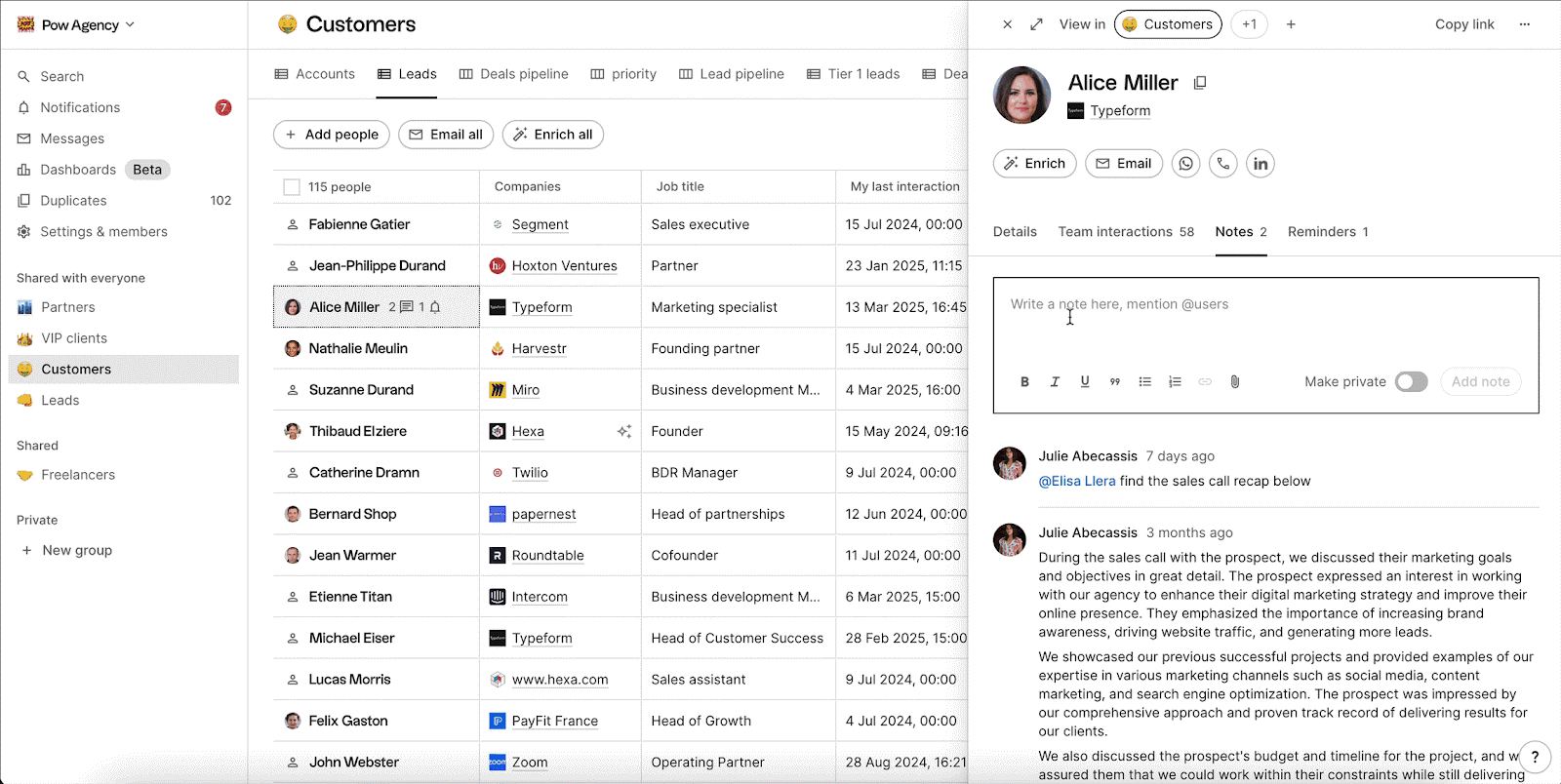Open Alice Miller's LinkedIn profile icon
The height and width of the screenshot is (784, 1561).
[x=1261, y=164]
